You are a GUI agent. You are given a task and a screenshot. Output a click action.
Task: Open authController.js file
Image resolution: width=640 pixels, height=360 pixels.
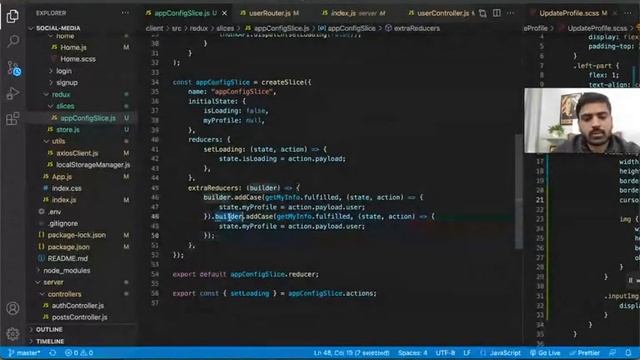point(77,306)
